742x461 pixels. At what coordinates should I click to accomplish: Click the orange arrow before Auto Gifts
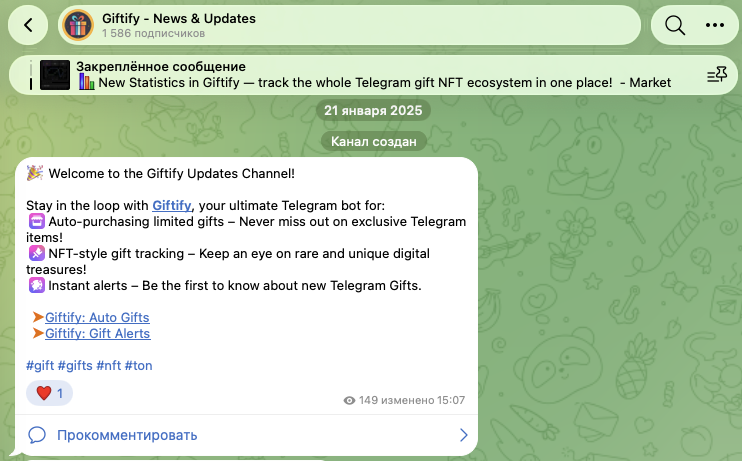38,317
